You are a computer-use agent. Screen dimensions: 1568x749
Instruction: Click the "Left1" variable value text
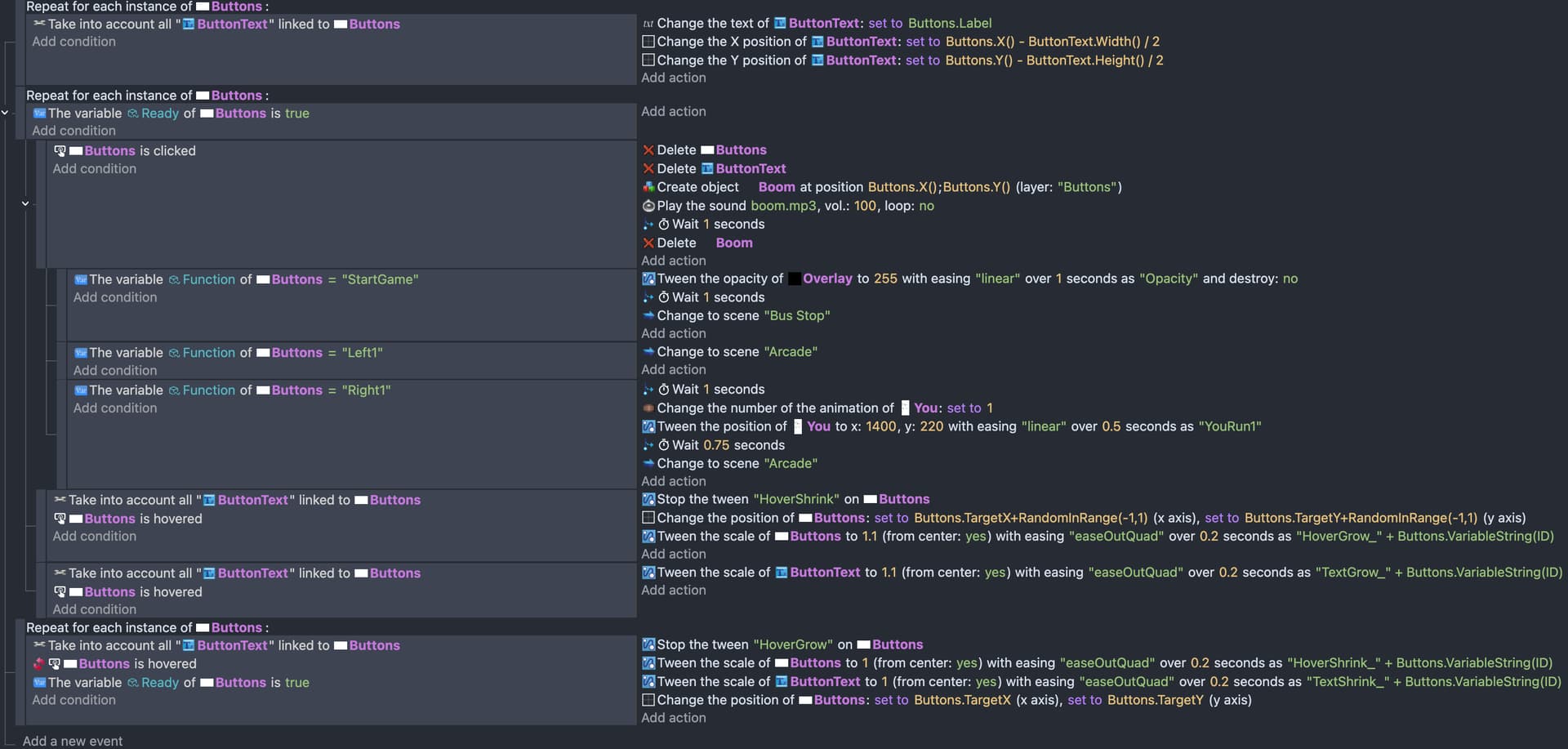pyautogui.click(x=362, y=353)
